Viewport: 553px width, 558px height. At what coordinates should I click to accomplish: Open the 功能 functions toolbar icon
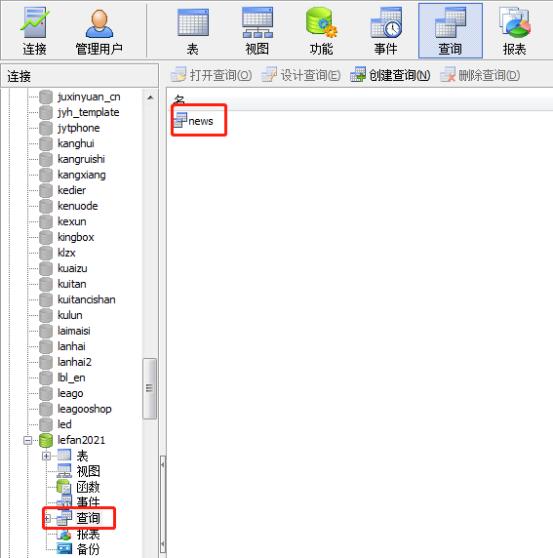(321, 31)
